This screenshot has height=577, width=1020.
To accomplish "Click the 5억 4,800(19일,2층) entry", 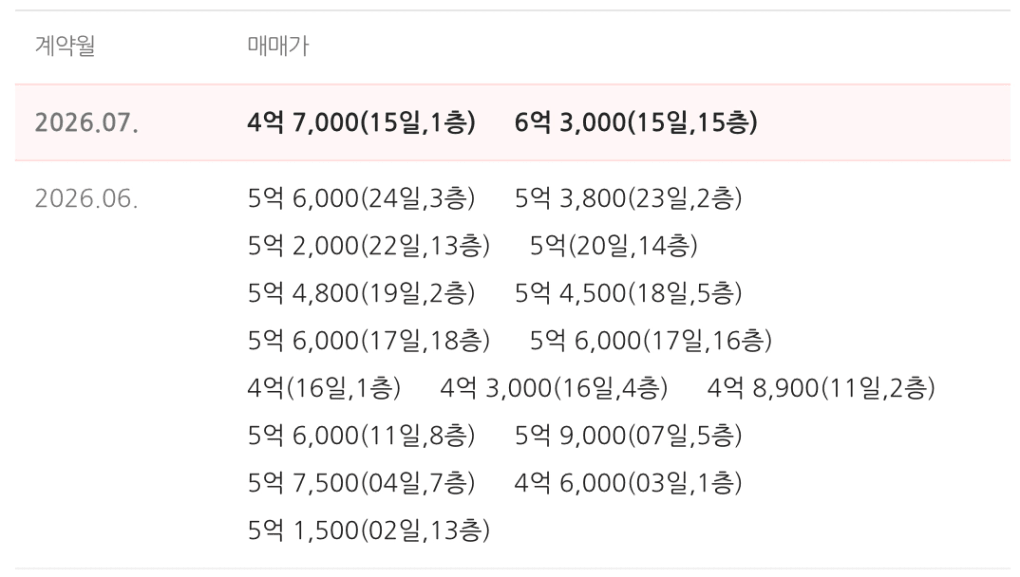I will 362,293.
